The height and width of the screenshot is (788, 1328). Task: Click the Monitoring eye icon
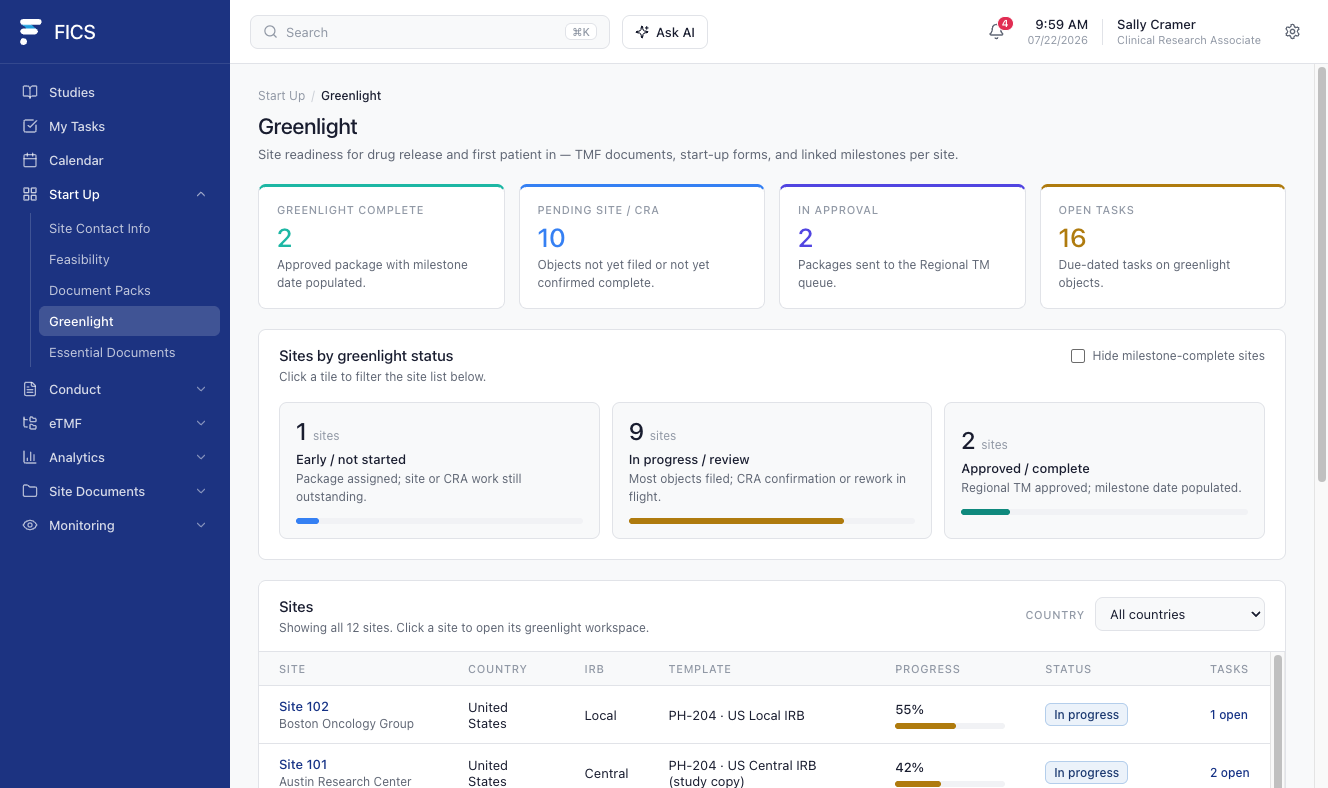(x=30, y=525)
